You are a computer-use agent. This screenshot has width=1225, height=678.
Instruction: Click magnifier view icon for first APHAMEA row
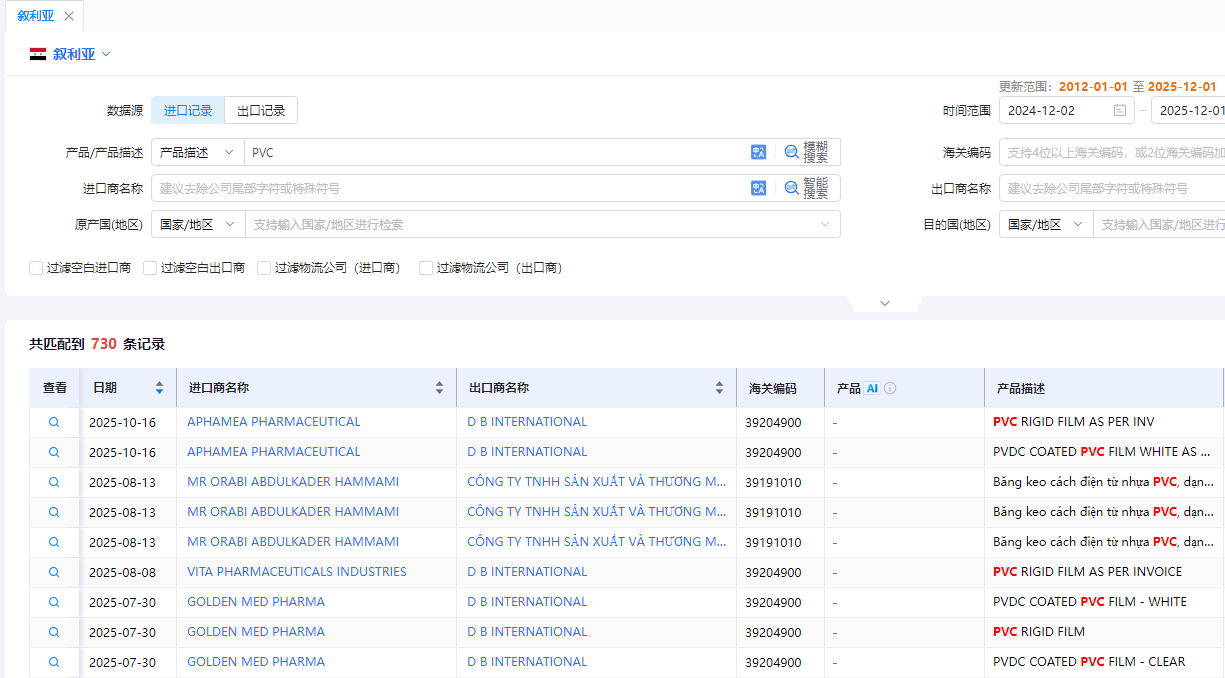[54, 422]
